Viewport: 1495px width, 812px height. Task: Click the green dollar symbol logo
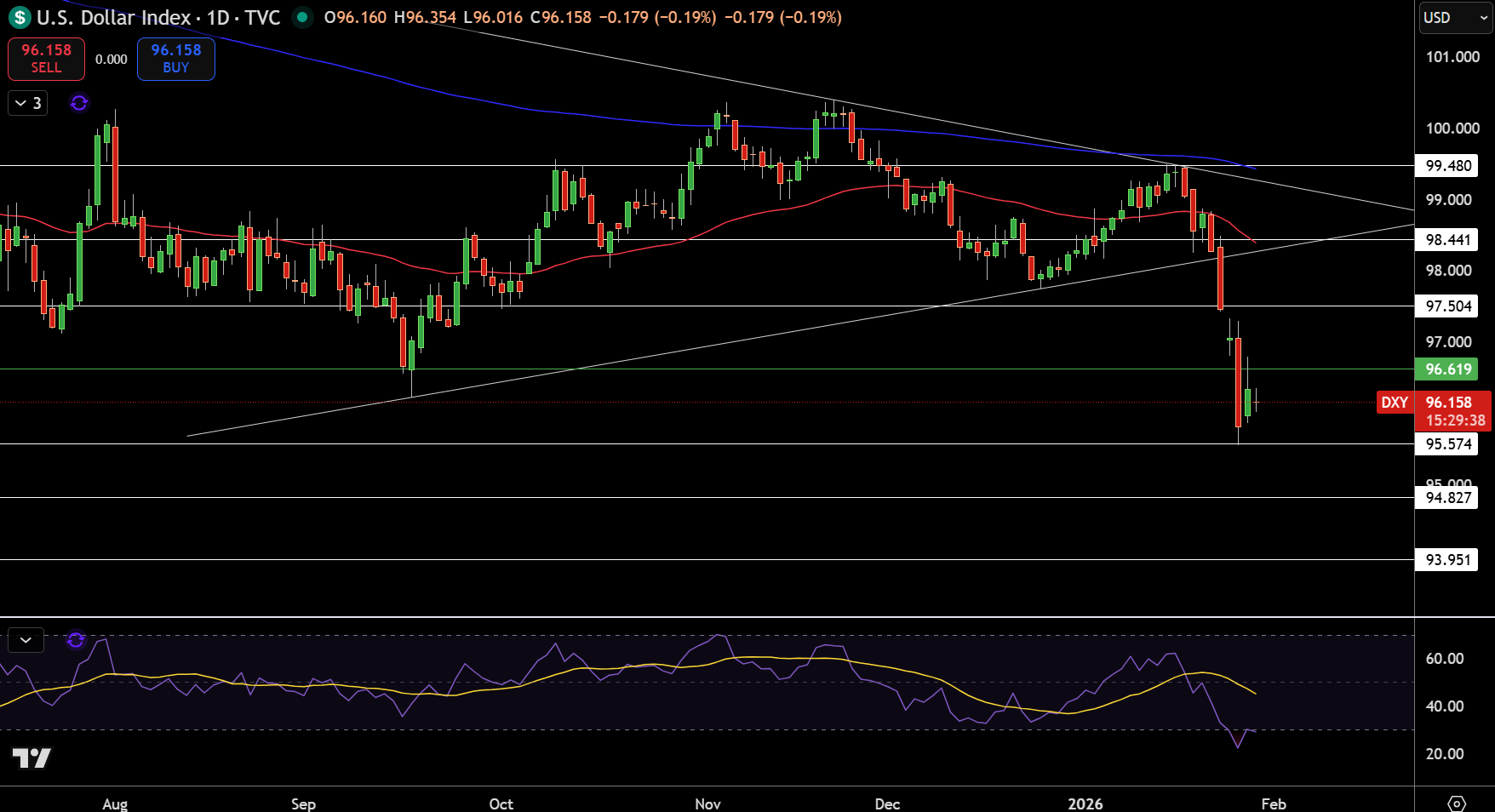pyautogui.click(x=19, y=17)
